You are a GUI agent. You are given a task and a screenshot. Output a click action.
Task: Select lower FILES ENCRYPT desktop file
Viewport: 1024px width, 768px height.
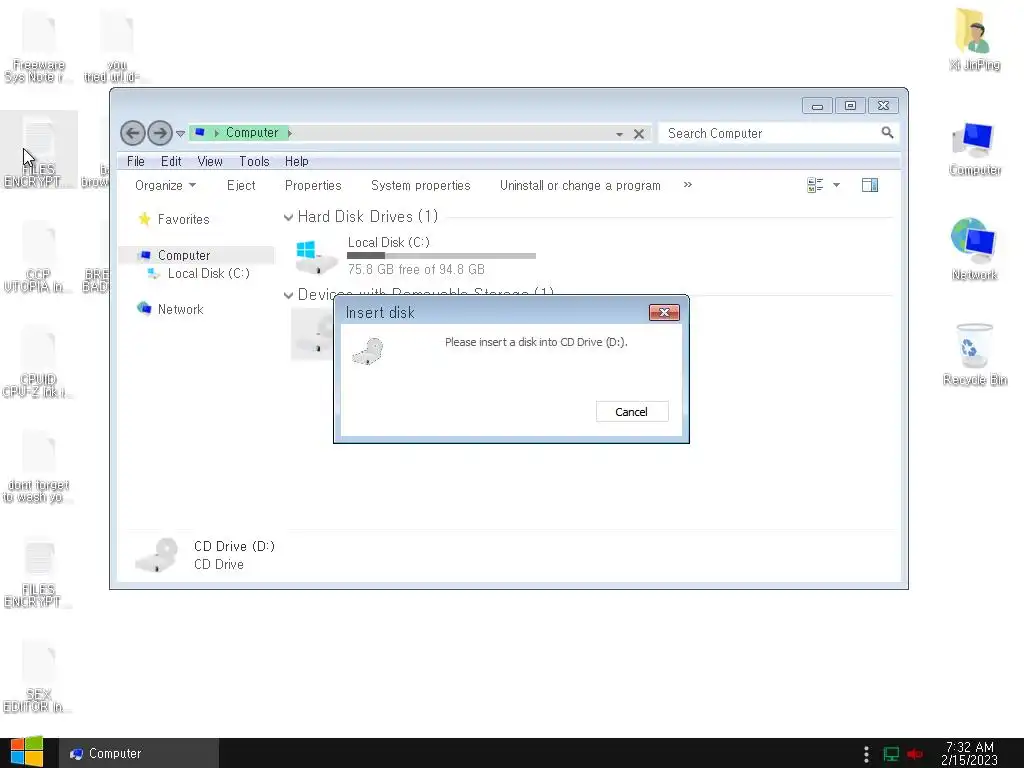click(39, 572)
